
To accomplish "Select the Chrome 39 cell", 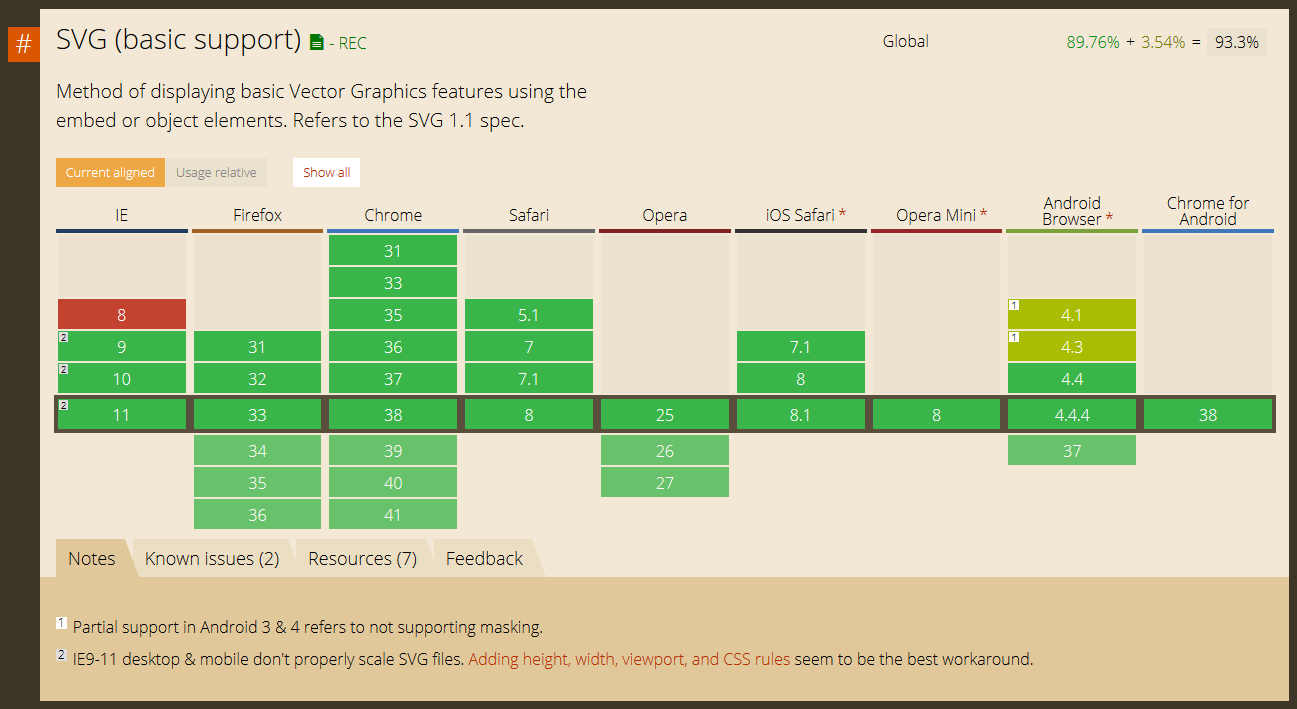I will (393, 450).
